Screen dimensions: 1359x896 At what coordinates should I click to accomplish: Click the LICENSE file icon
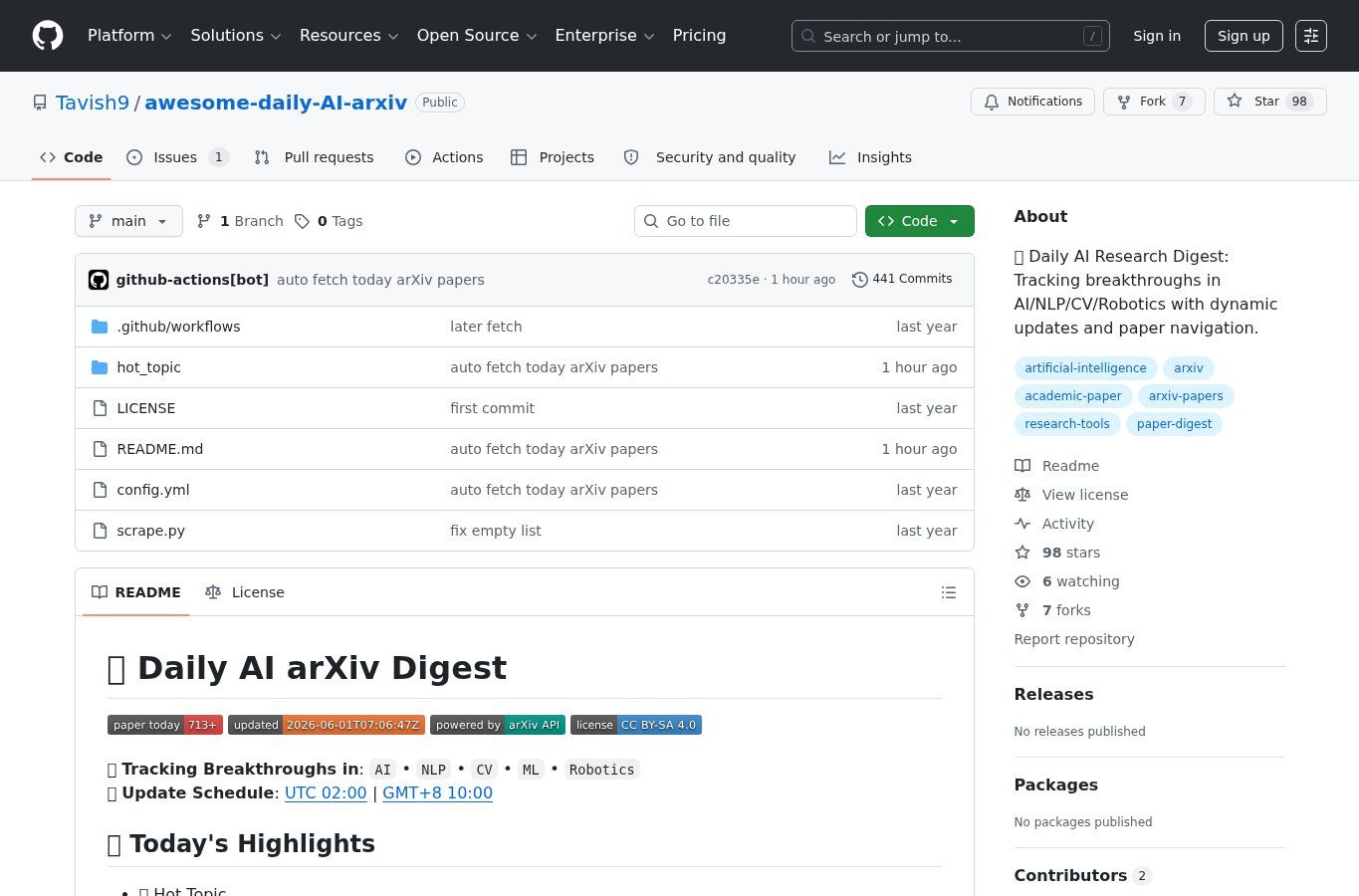pos(100,408)
